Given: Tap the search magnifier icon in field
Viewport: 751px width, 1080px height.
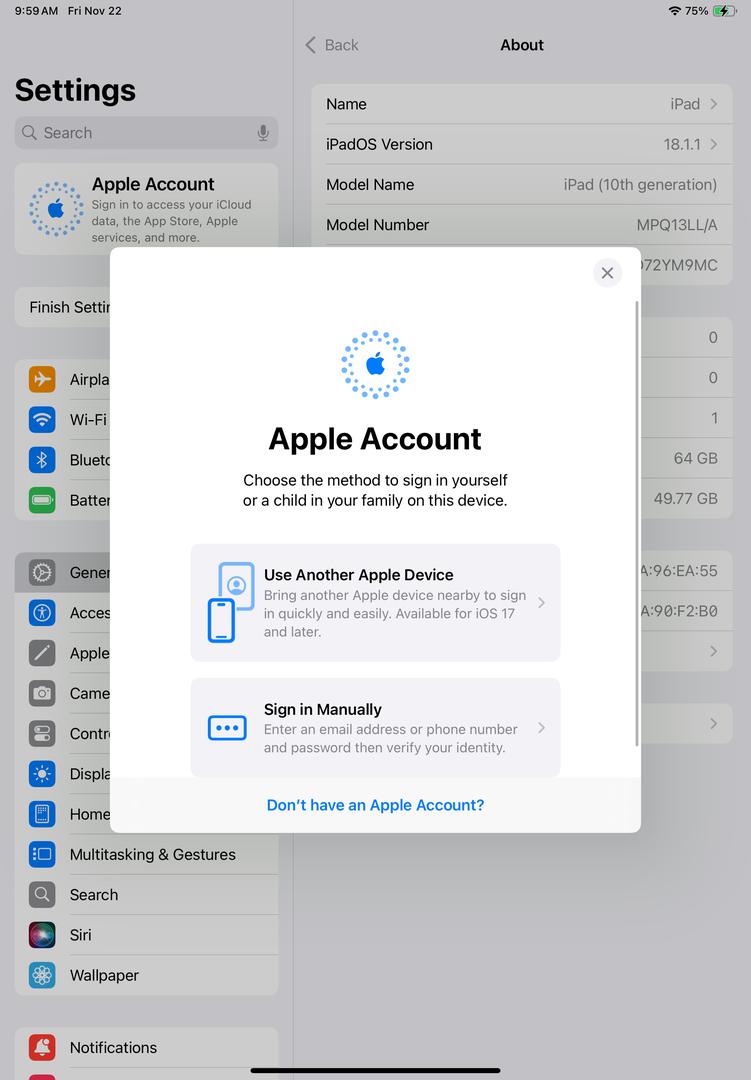Looking at the screenshot, I should 29,132.
